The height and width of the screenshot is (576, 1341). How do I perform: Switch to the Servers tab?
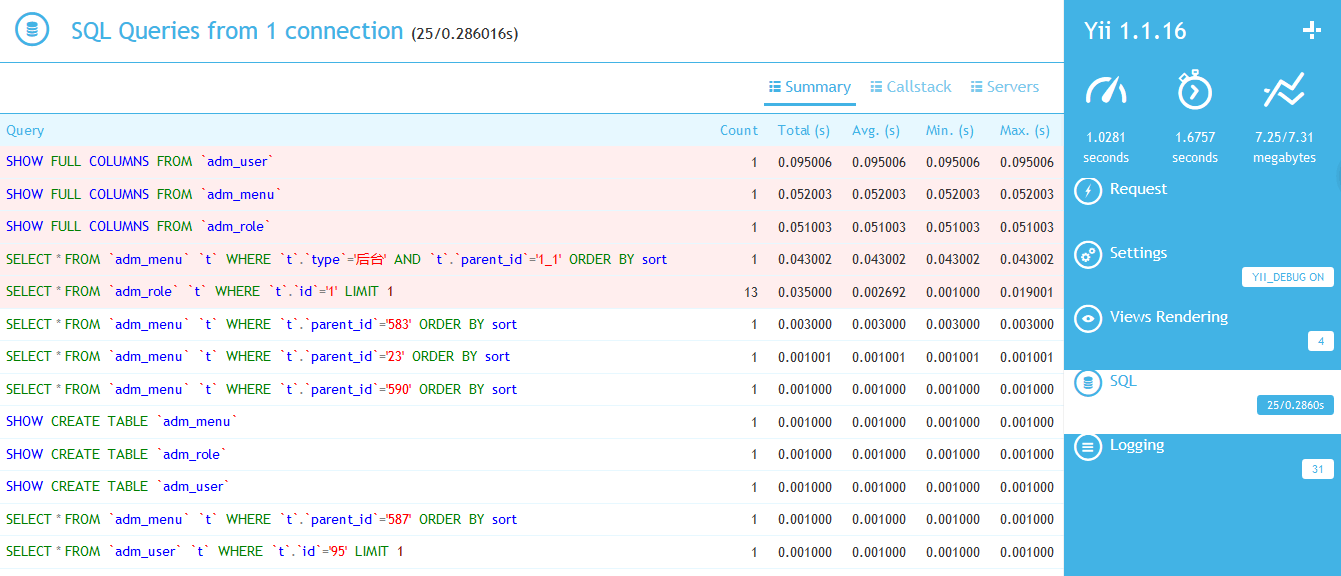1005,87
